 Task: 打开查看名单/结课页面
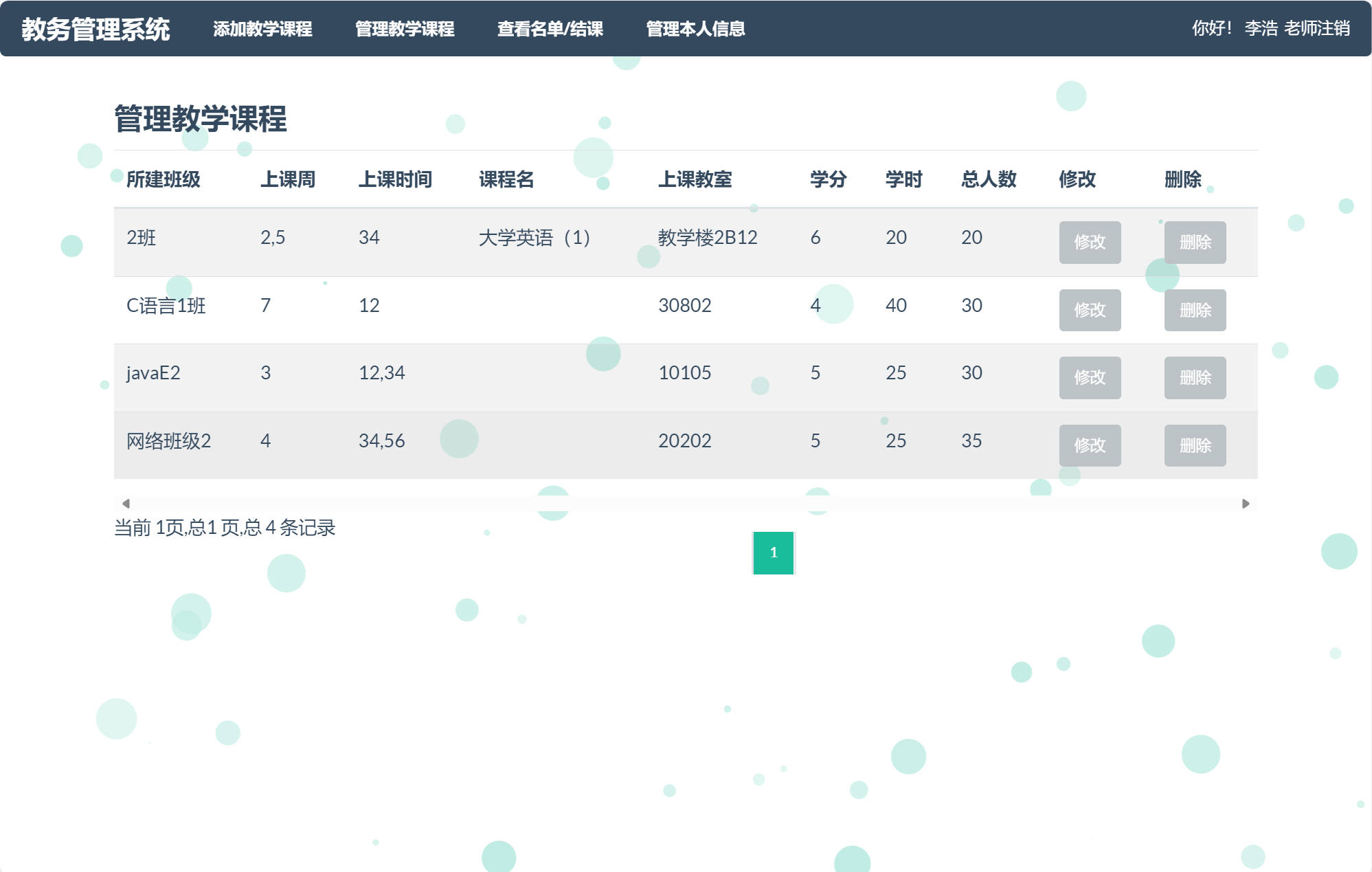(550, 30)
